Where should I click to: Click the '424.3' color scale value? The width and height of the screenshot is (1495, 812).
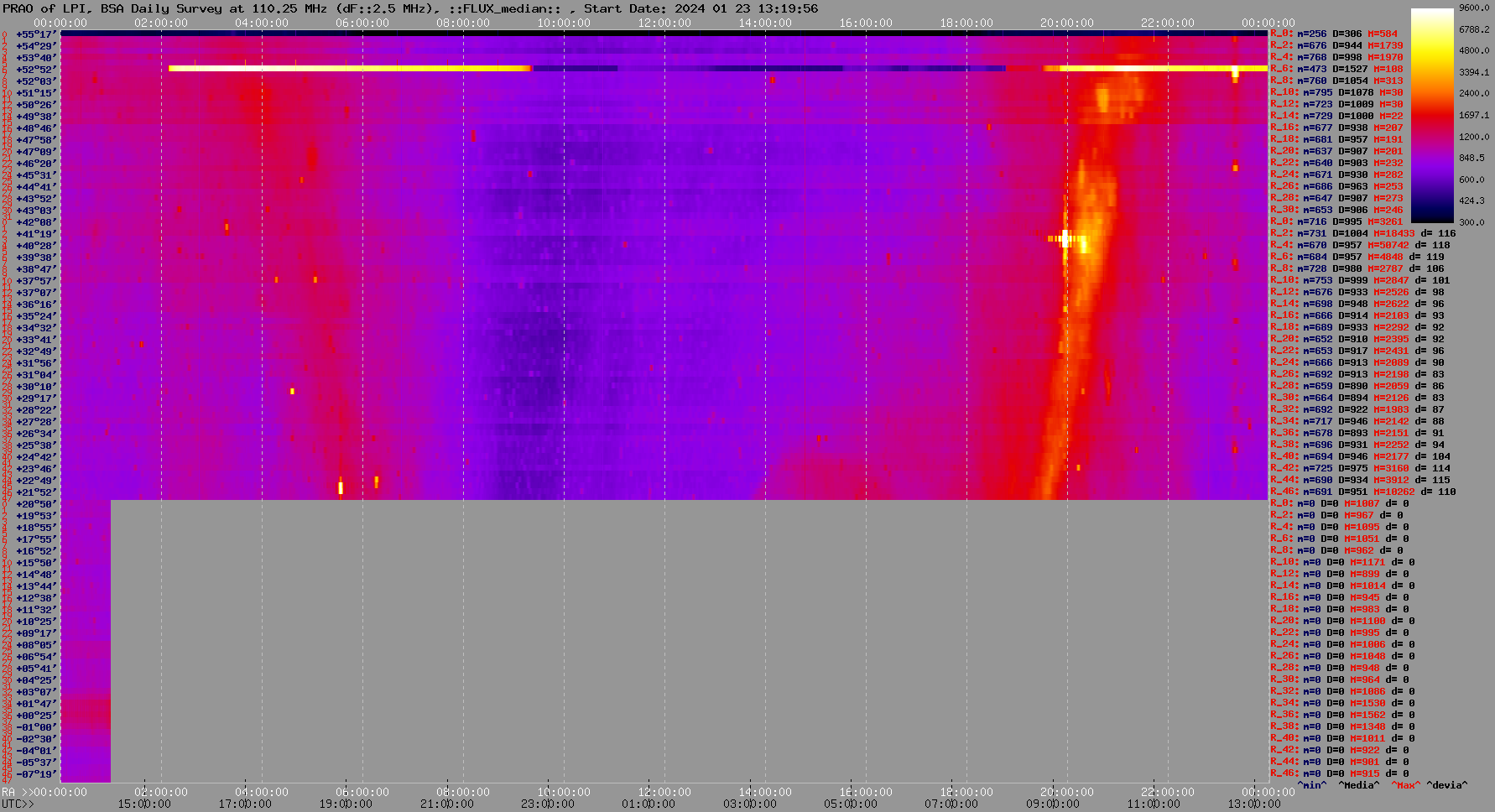[1472, 200]
